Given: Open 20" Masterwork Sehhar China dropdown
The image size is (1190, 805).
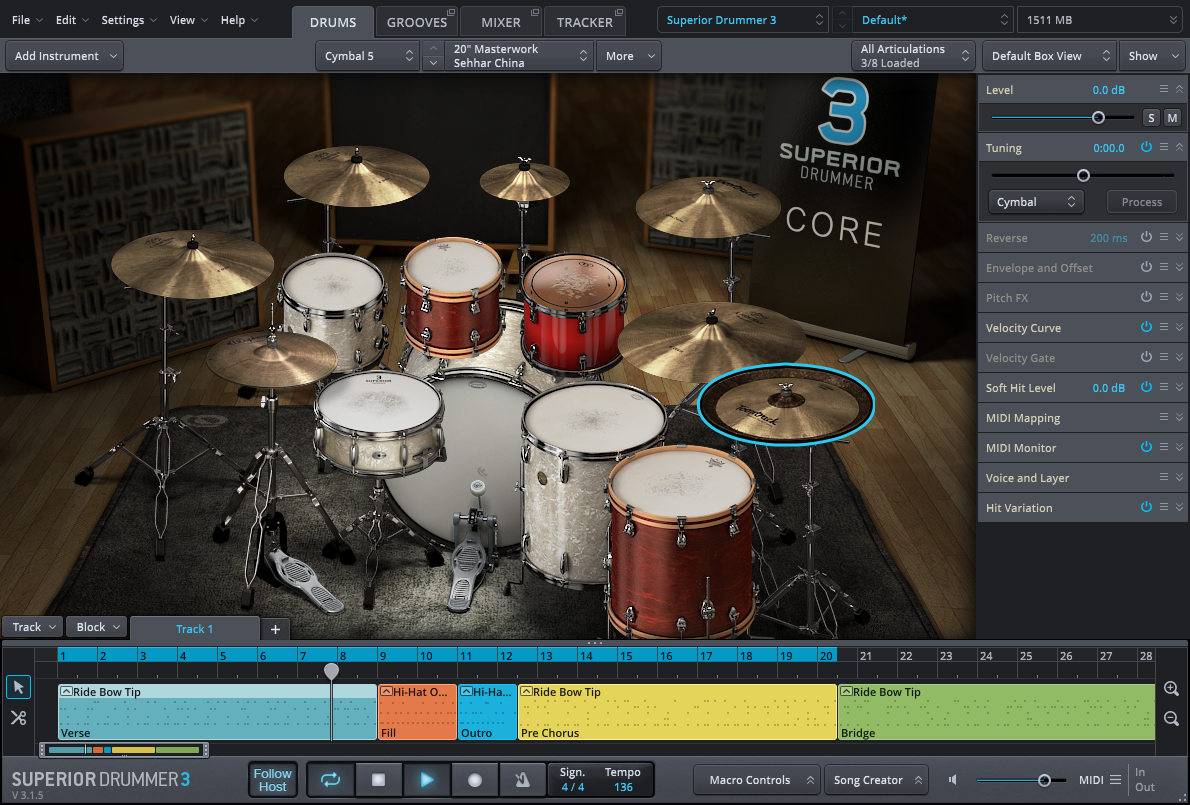Looking at the screenshot, I should tap(520, 55).
